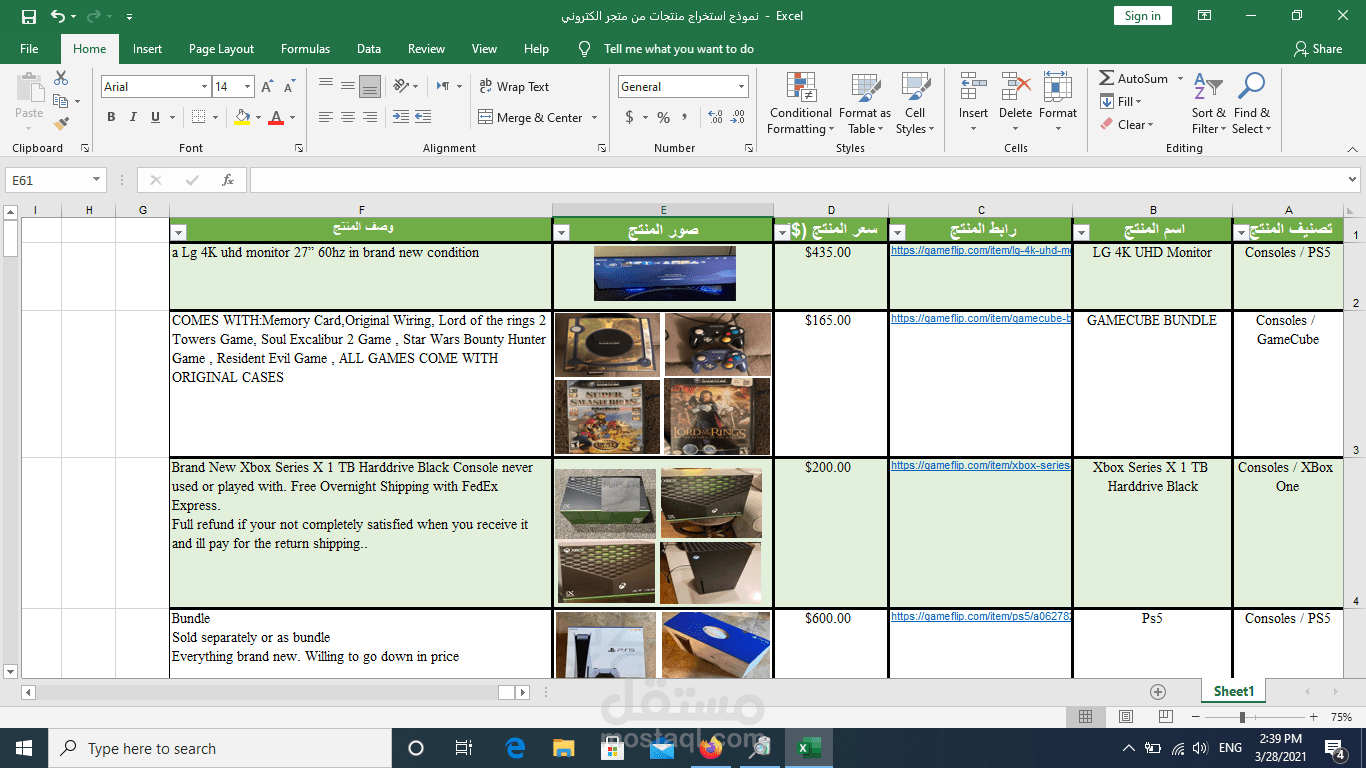This screenshot has width=1366, height=768.
Task: Open the gameflip gamecube item link
Action: click(x=981, y=319)
